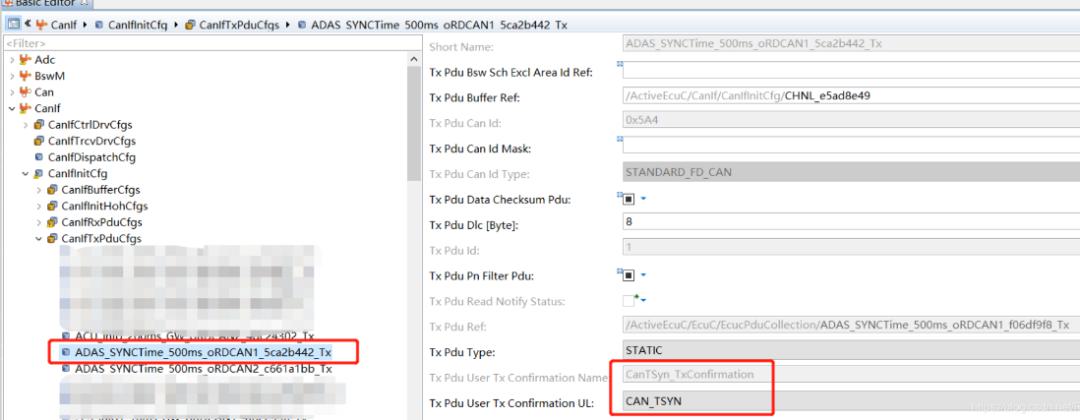Collapse the CanIf module node
Image resolution: width=1080 pixels, height=420 pixels.
(12, 109)
